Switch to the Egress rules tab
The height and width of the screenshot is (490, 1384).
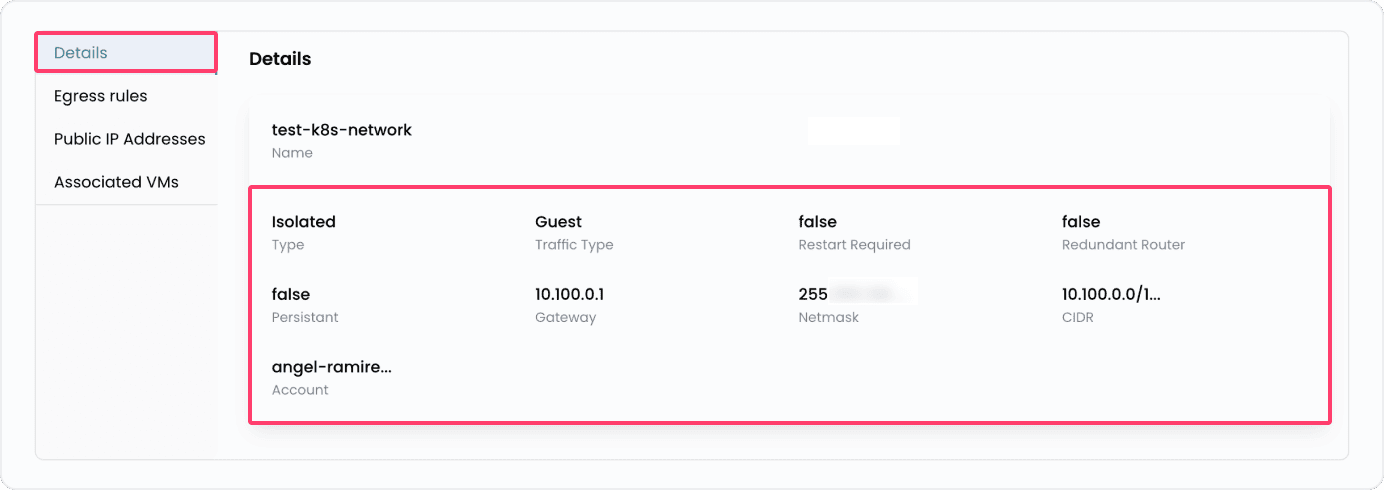pos(100,96)
